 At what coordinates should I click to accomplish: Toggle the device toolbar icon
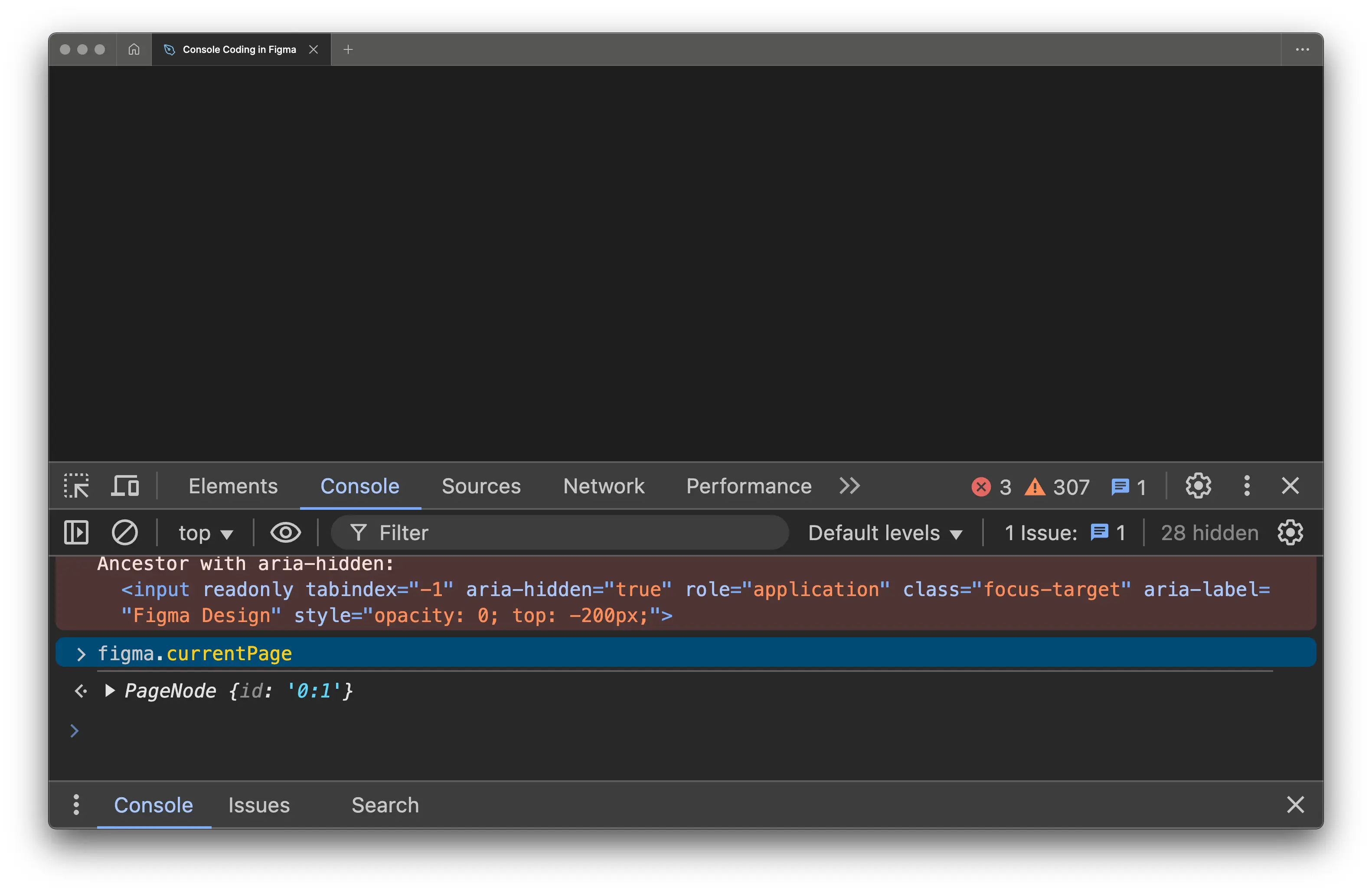click(125, 486)
